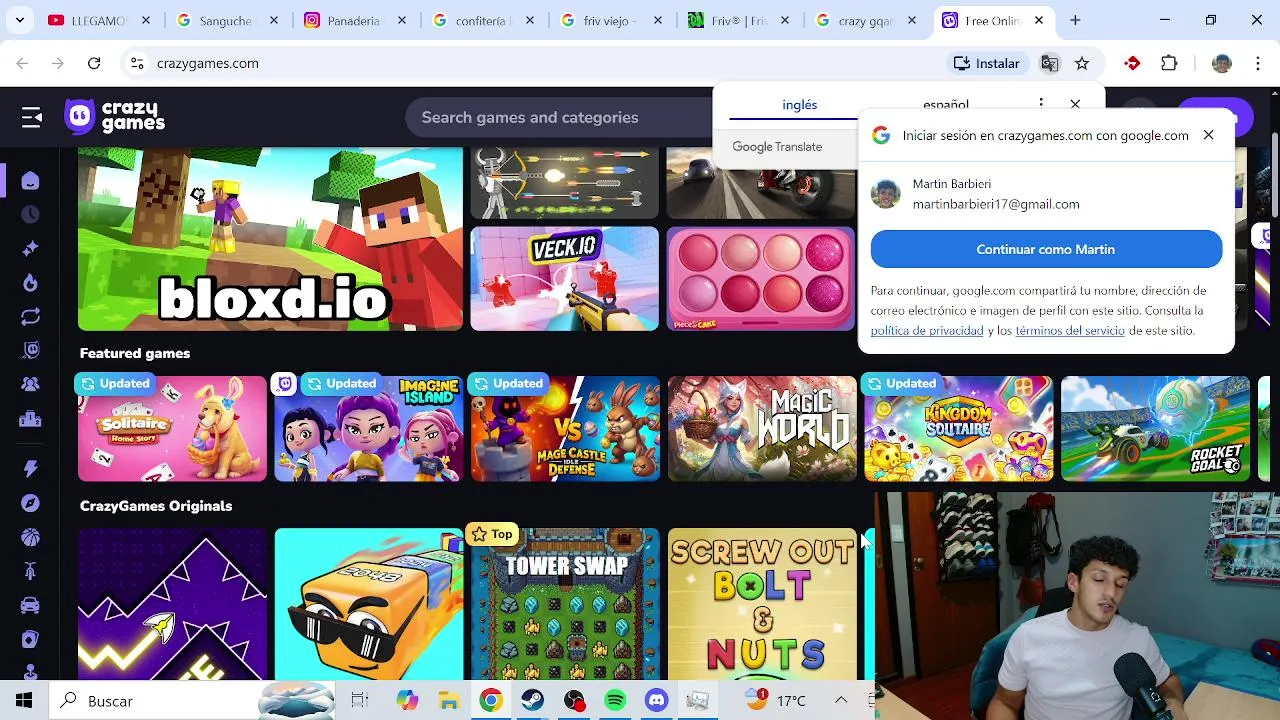The image size is (1280, 720).
Task: Open the CrazyGames logo home link
Action: tap(115, 117)
